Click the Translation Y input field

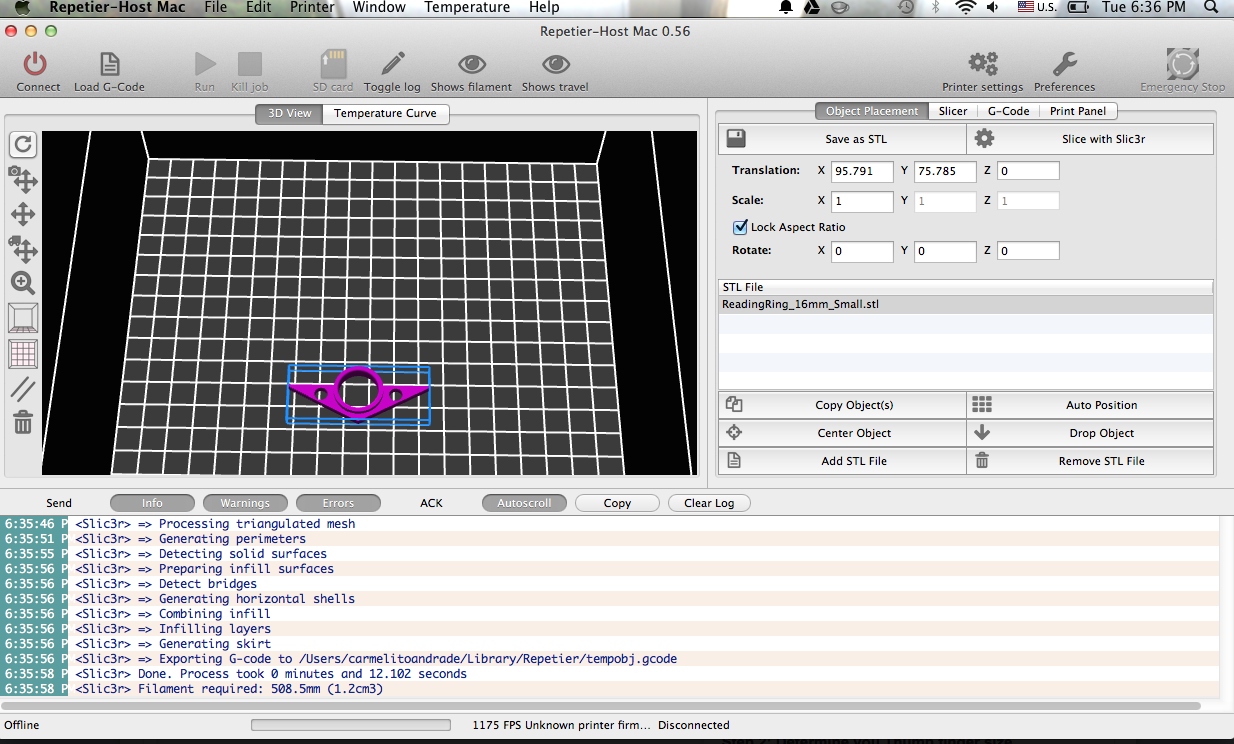click(x=945, y=171)
